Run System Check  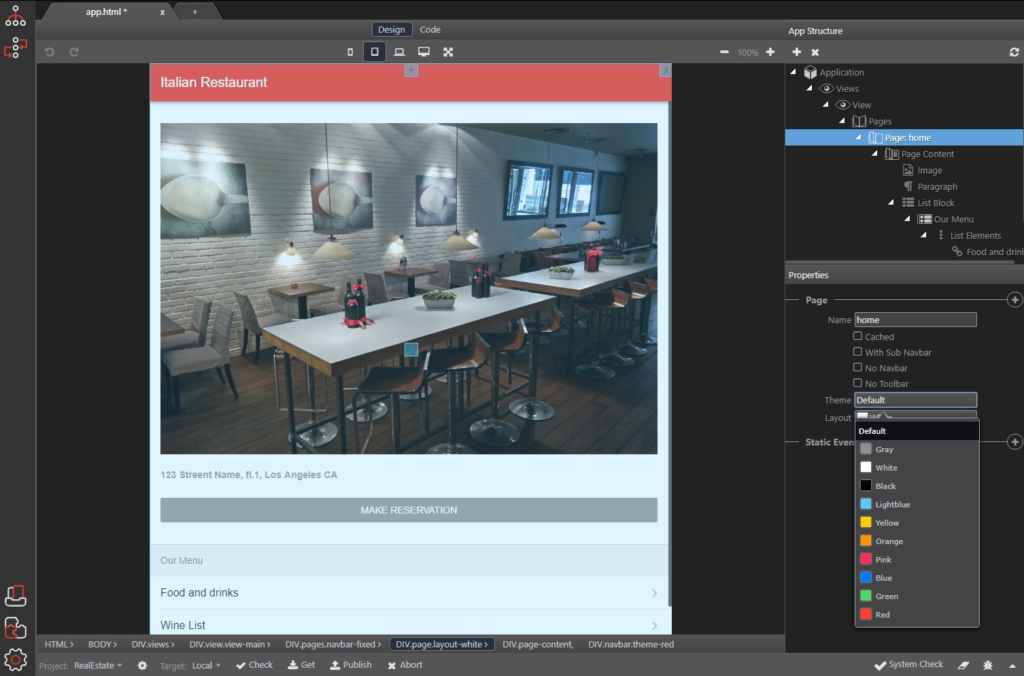[908, 664]
